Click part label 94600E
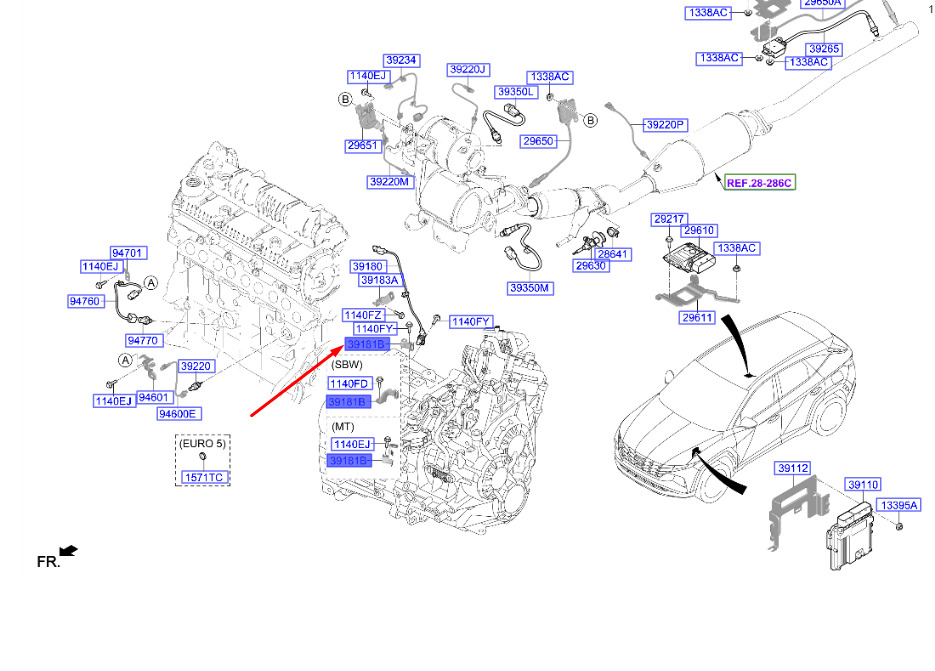This screenshot has height=671, width=935. 178,413
